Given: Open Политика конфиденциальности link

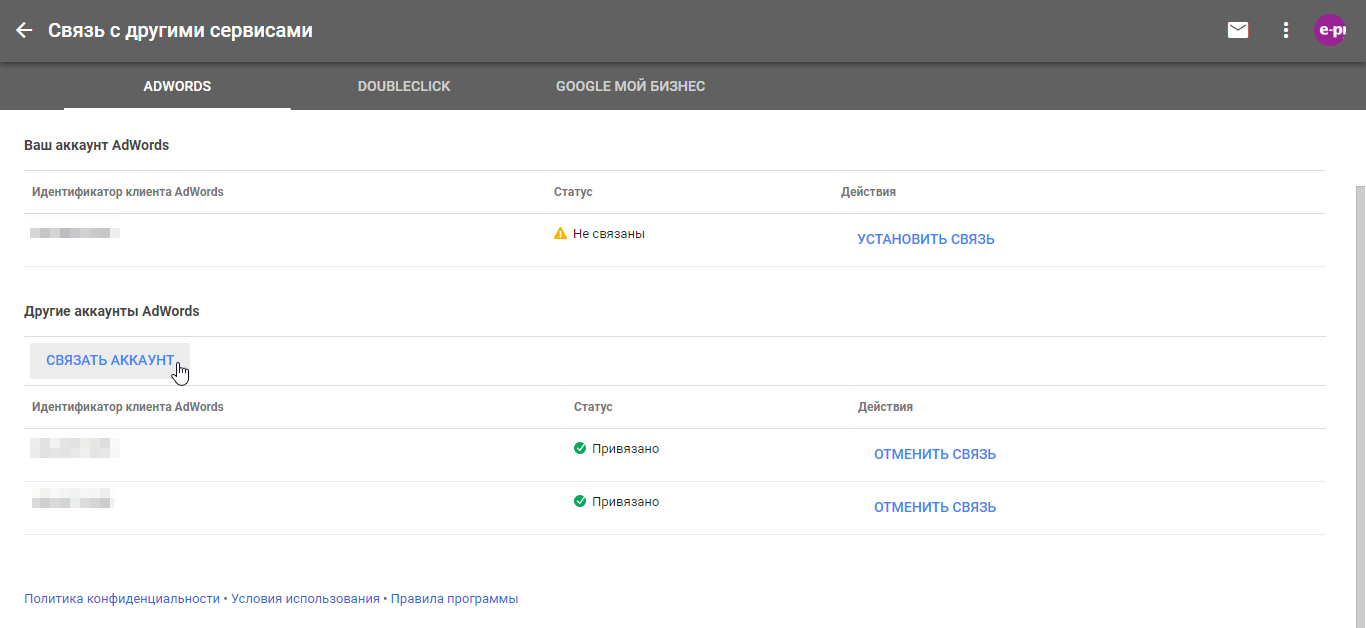Looking at the screenshot, I should click(x=122, y=599).
